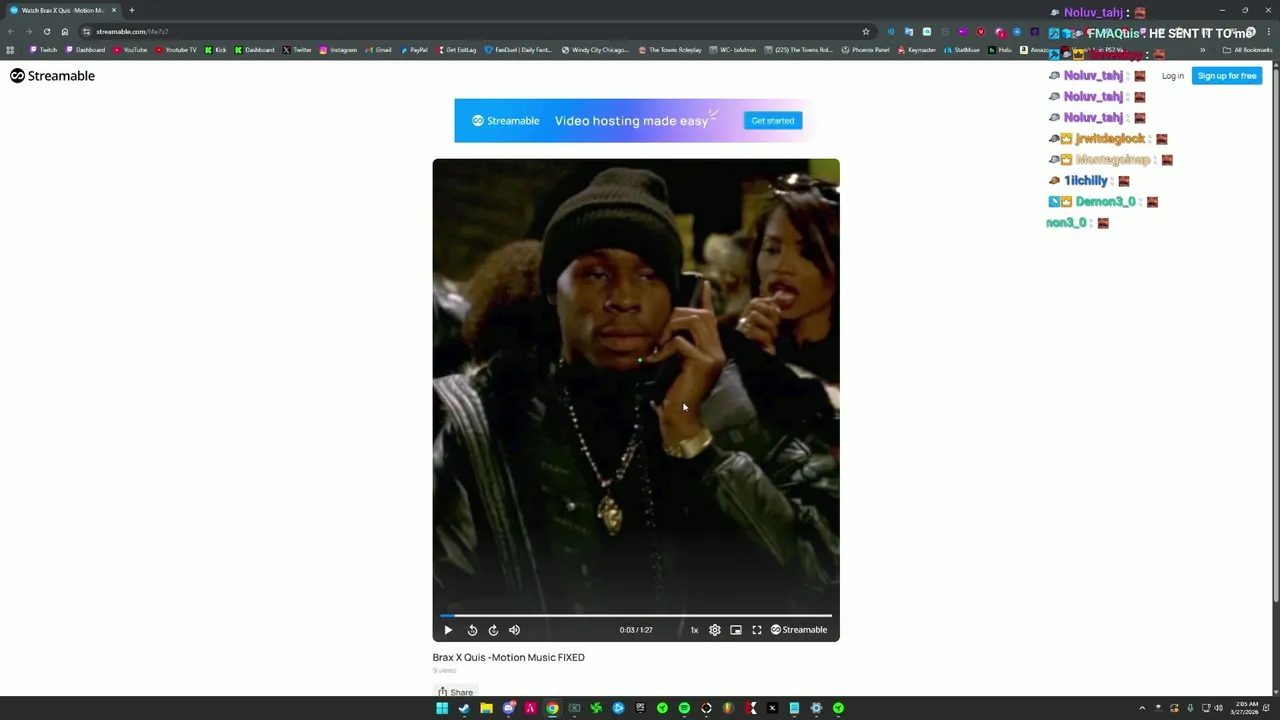This screenshot has width=1280, height=720.
Task: Open the X app in the taskbar
Action: pos(772,708)
